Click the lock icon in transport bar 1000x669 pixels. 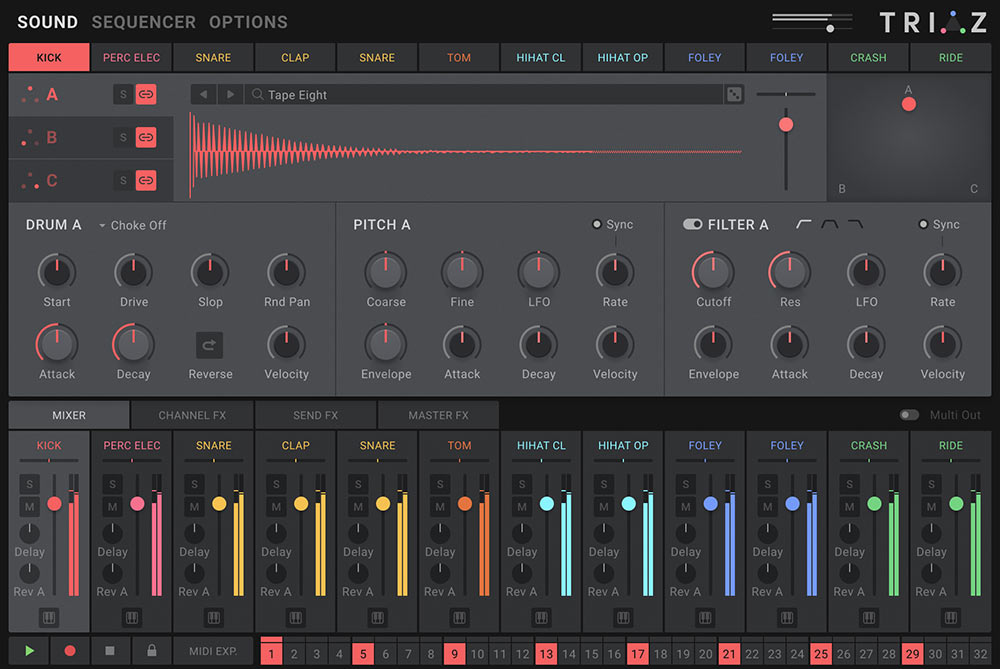tap(151, 651)
